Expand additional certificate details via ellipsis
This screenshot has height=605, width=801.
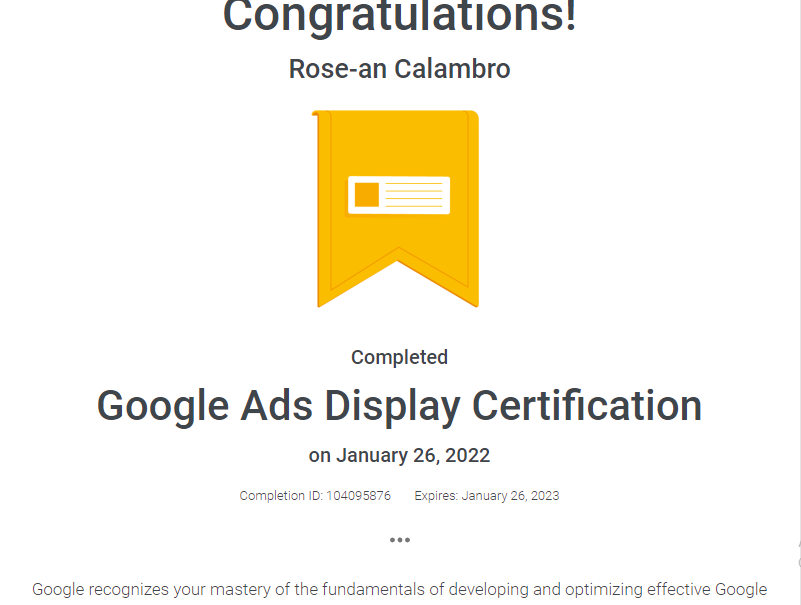point(400,538)
